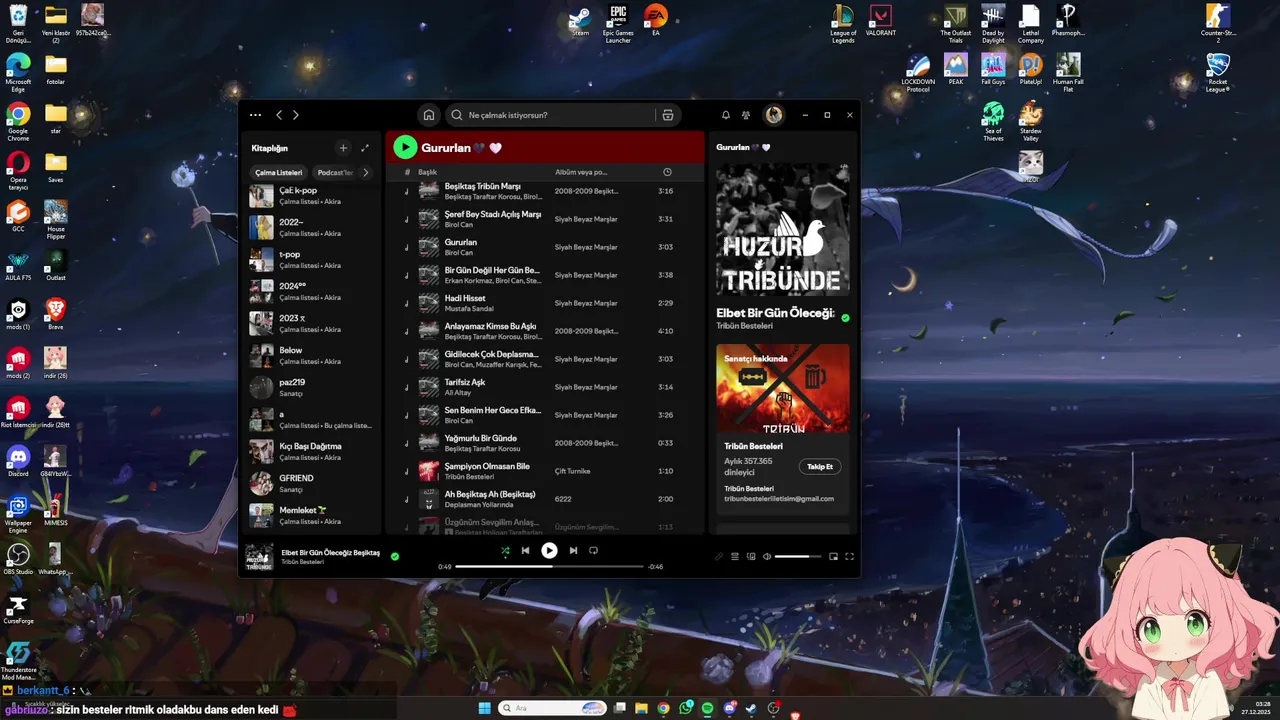The height and width of the screenshot is (720, 1280).
Task: Adjust the Spotify volume slider
Action: (x=798, y=556)
